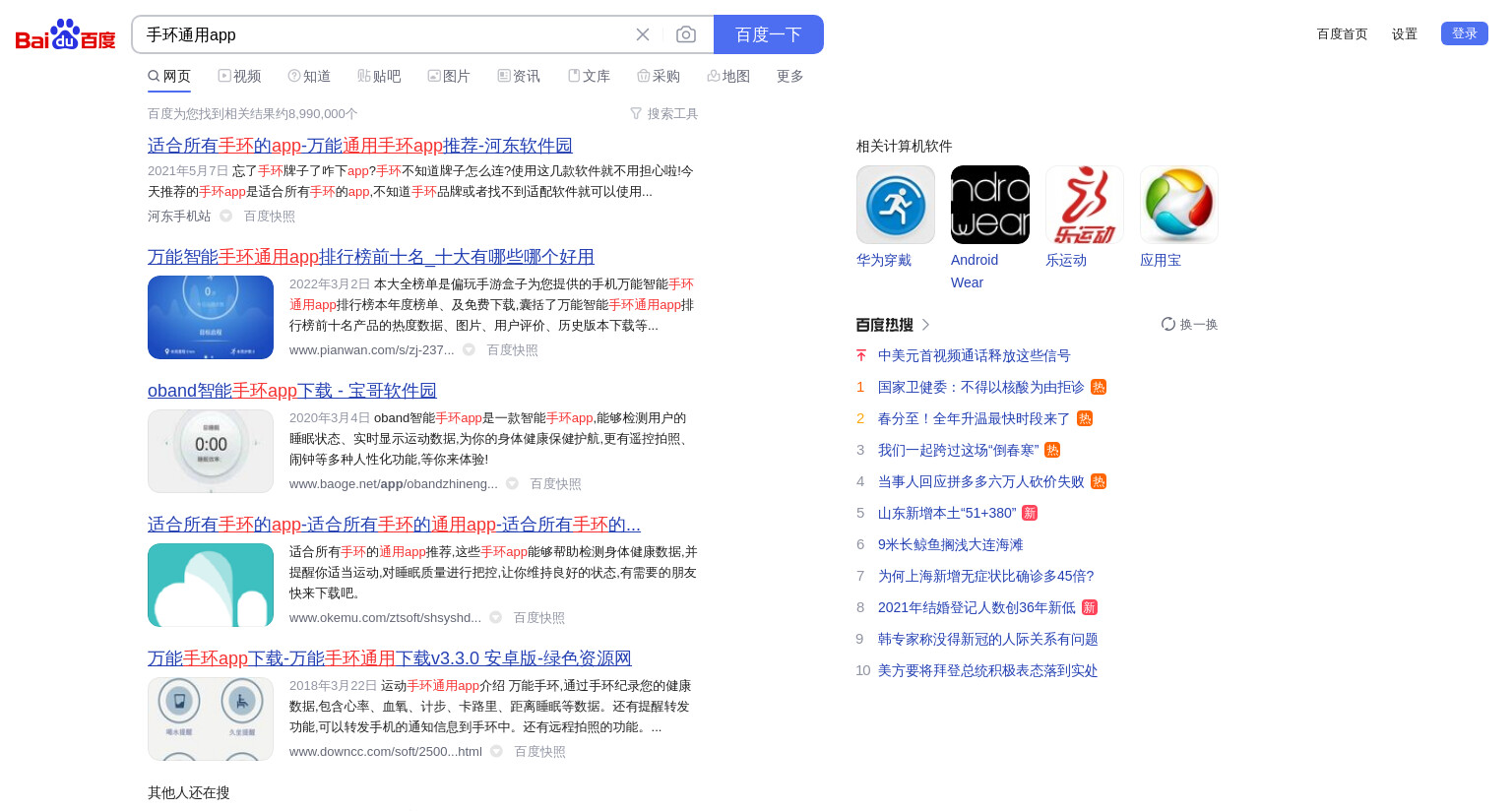Open the dropdown arrow next to www.okemu.com

coord(496,618)
